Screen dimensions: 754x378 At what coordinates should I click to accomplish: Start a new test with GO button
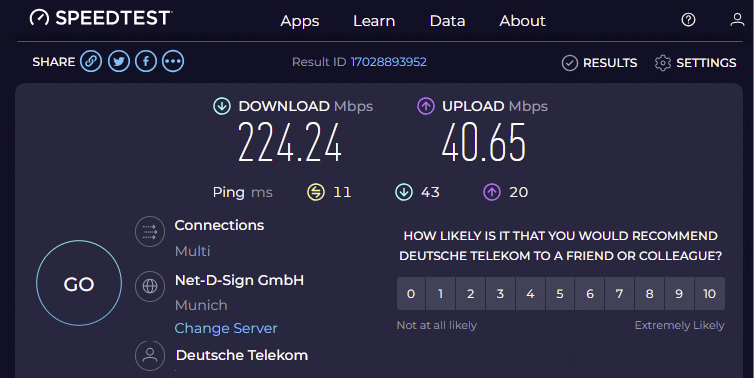point(79,283)
